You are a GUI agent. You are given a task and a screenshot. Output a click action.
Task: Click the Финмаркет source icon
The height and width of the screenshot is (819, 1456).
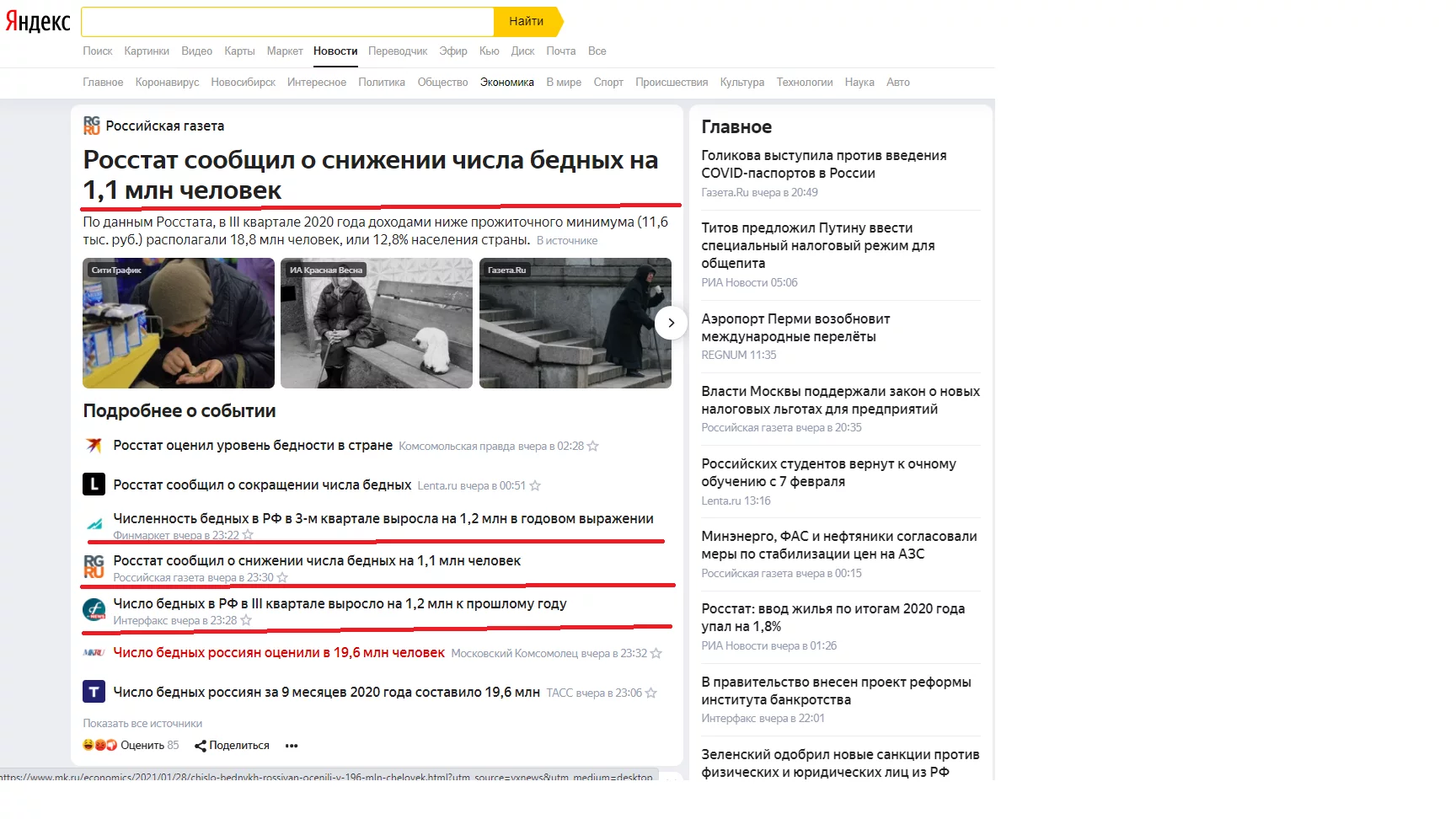pyautogui.click(x=94, y=524)
